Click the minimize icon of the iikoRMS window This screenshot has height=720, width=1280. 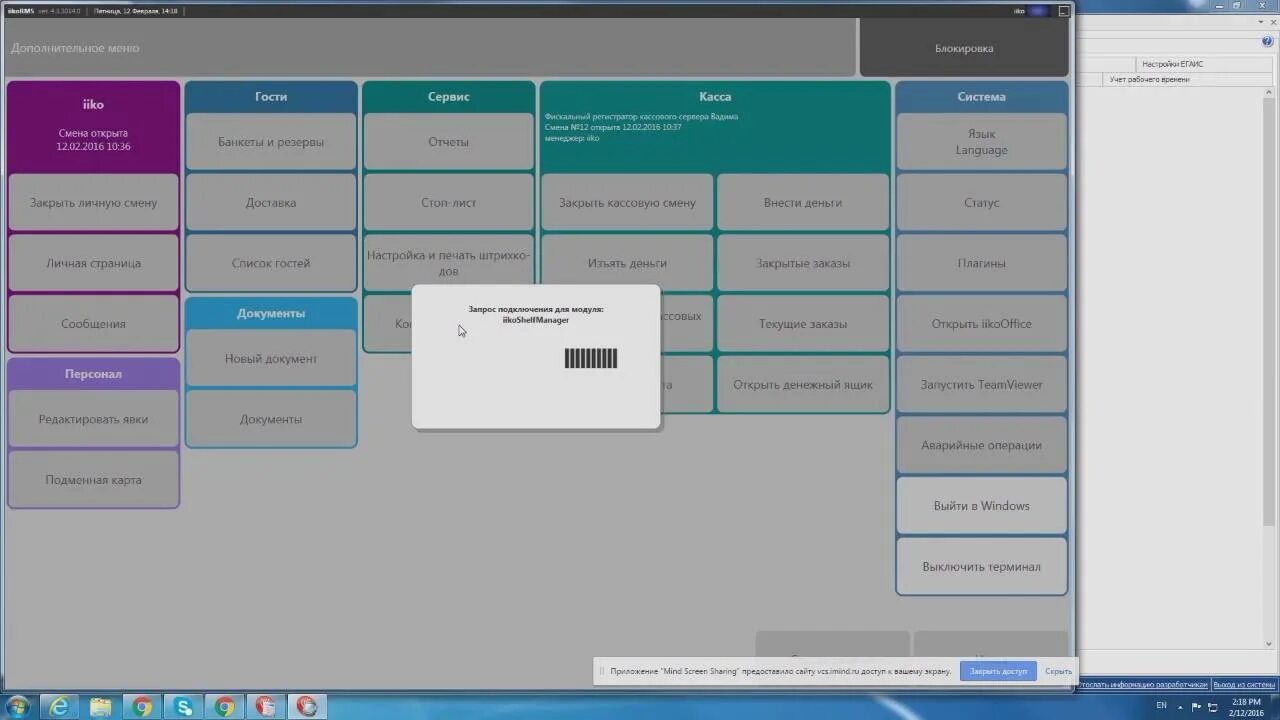(1064, 11)
